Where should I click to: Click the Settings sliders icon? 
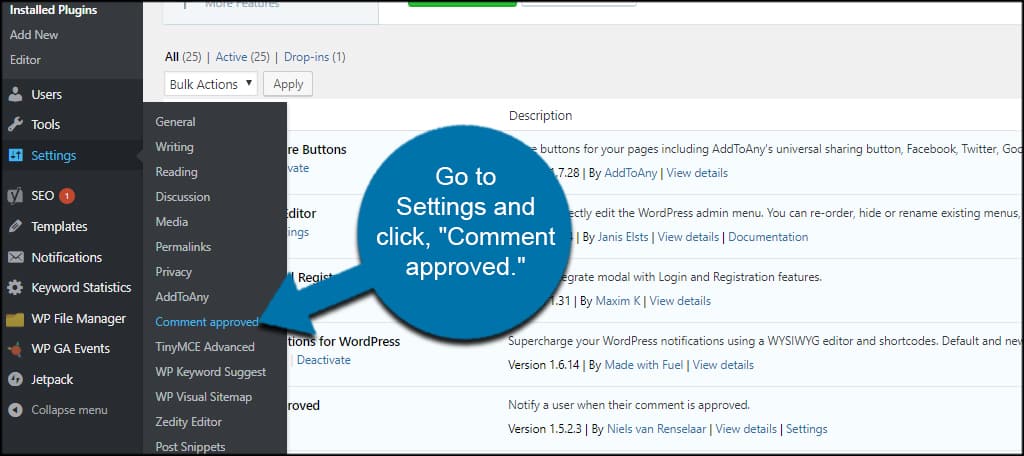pyautogui.click(x=16, y=155)
